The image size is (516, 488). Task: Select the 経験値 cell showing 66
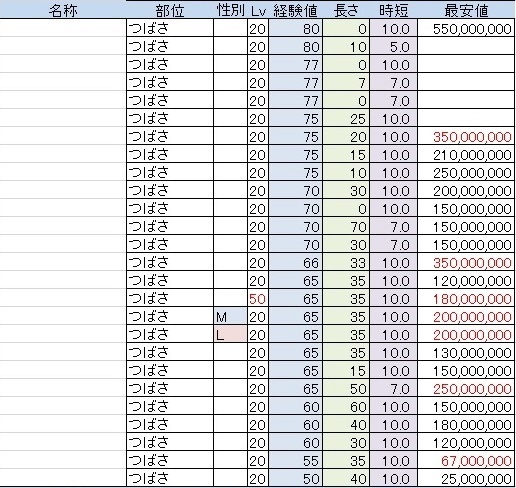pos(296,262)
